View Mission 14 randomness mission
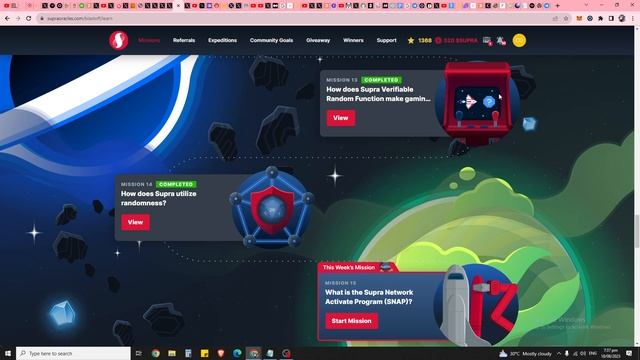Image resolution: width=640 pixels, height=360 pixels. tap(136, 222)
